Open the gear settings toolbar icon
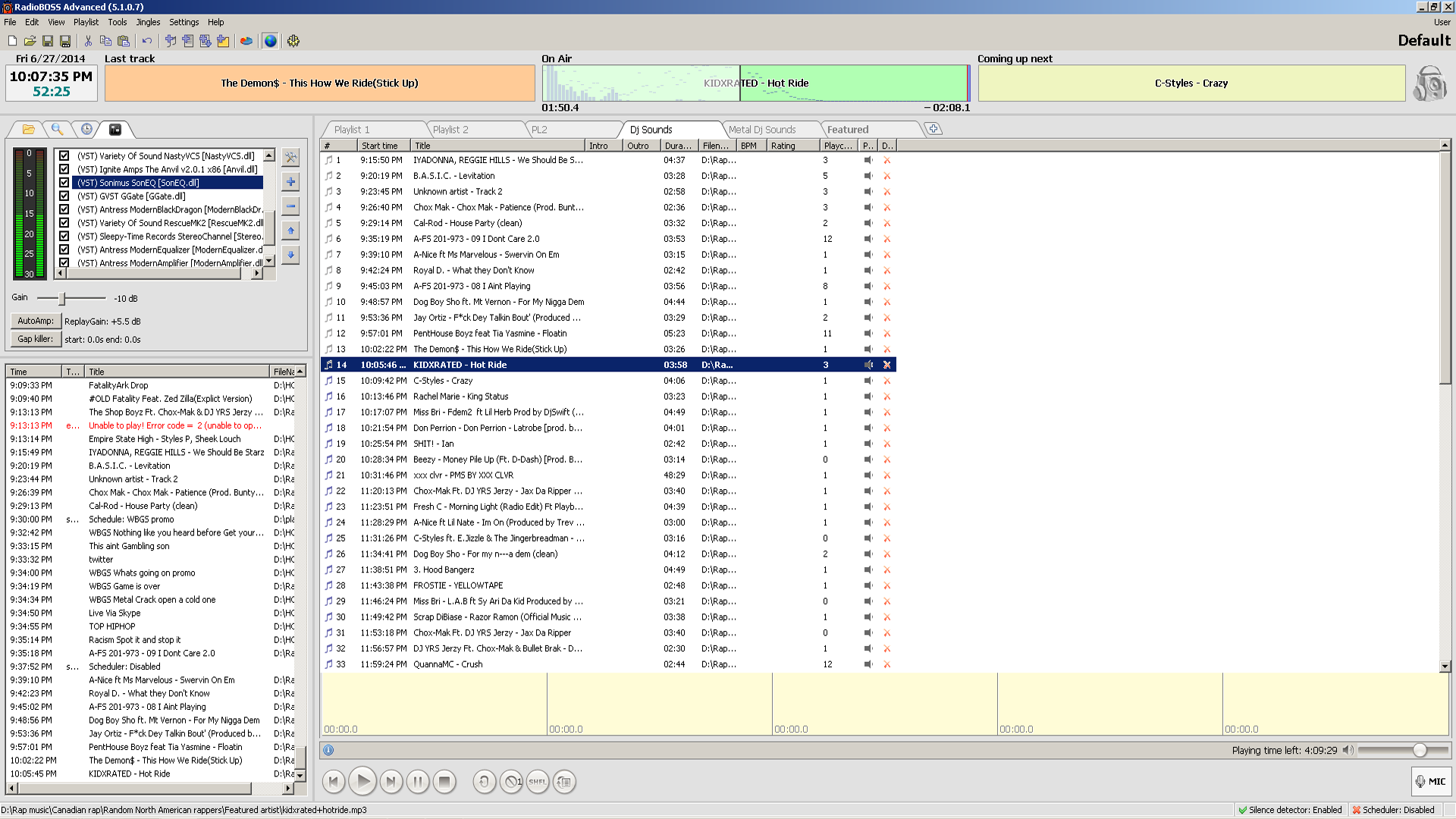The height and width of the screenshot is (819, 1456). tap(293, 41)
